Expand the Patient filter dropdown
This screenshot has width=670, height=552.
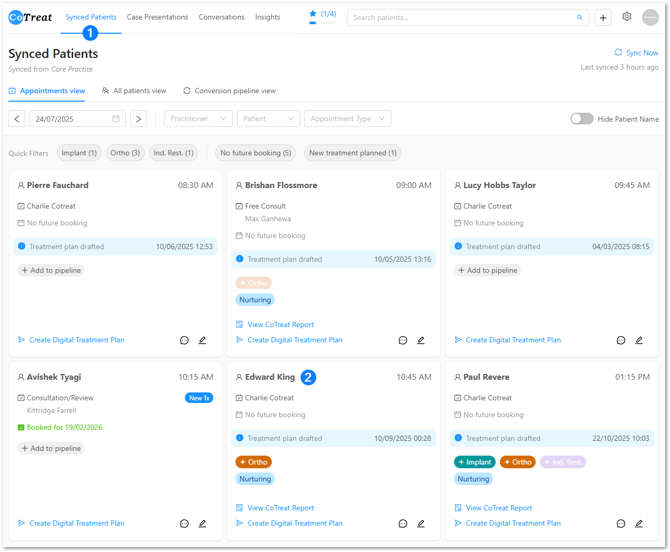[x=268, y=119]
